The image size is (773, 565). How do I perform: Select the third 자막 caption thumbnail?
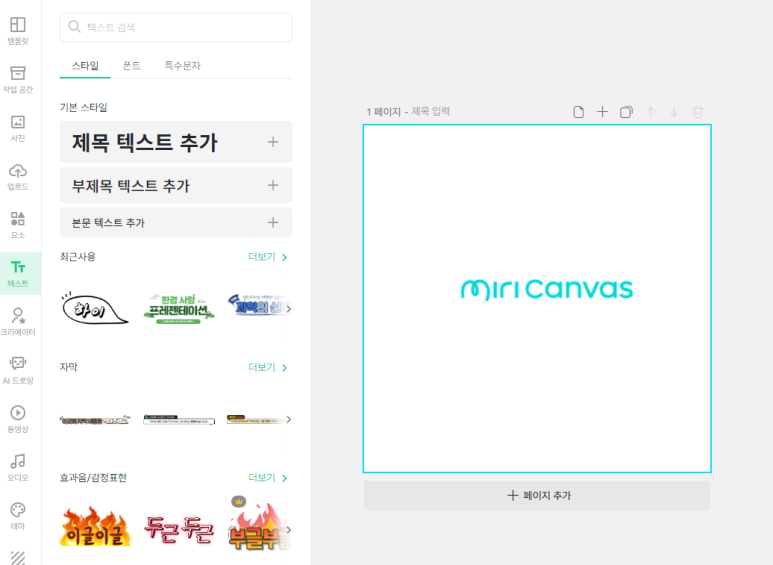click(x=256, y=420)
